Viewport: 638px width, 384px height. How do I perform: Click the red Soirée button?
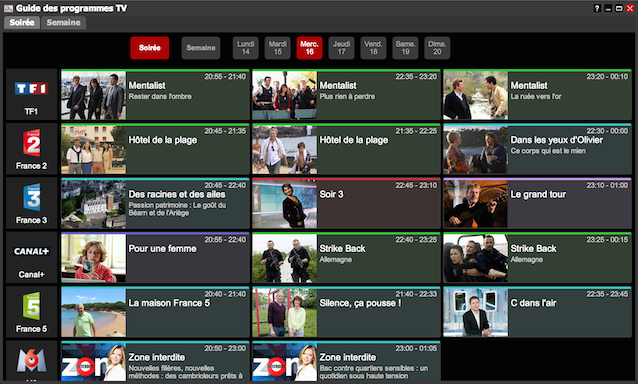tap(150, 48)
